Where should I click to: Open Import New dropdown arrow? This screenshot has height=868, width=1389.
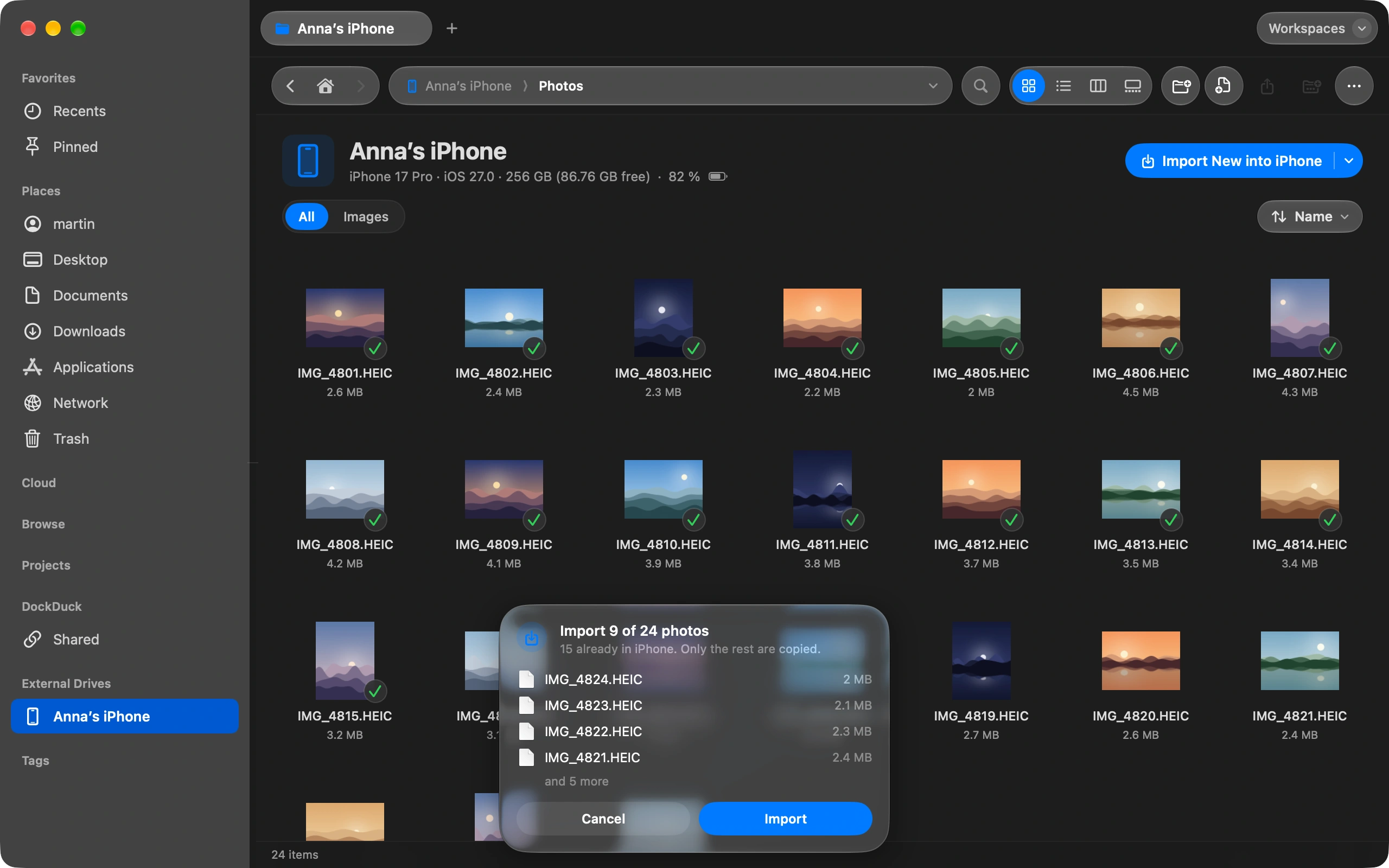coord(1349,161)
